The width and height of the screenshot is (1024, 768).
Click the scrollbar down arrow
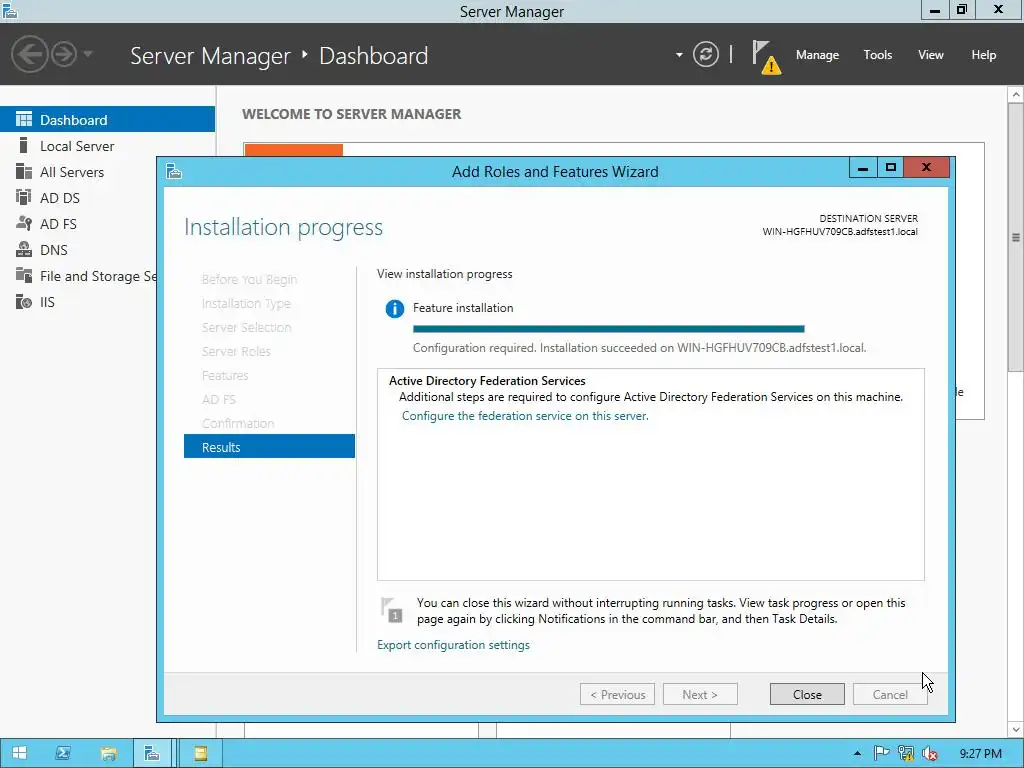pyautogui.click(x=1016, y=729)
